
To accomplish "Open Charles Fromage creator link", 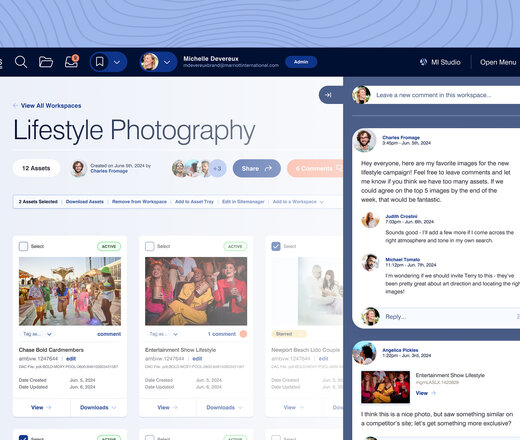I will tap(109, 171).
